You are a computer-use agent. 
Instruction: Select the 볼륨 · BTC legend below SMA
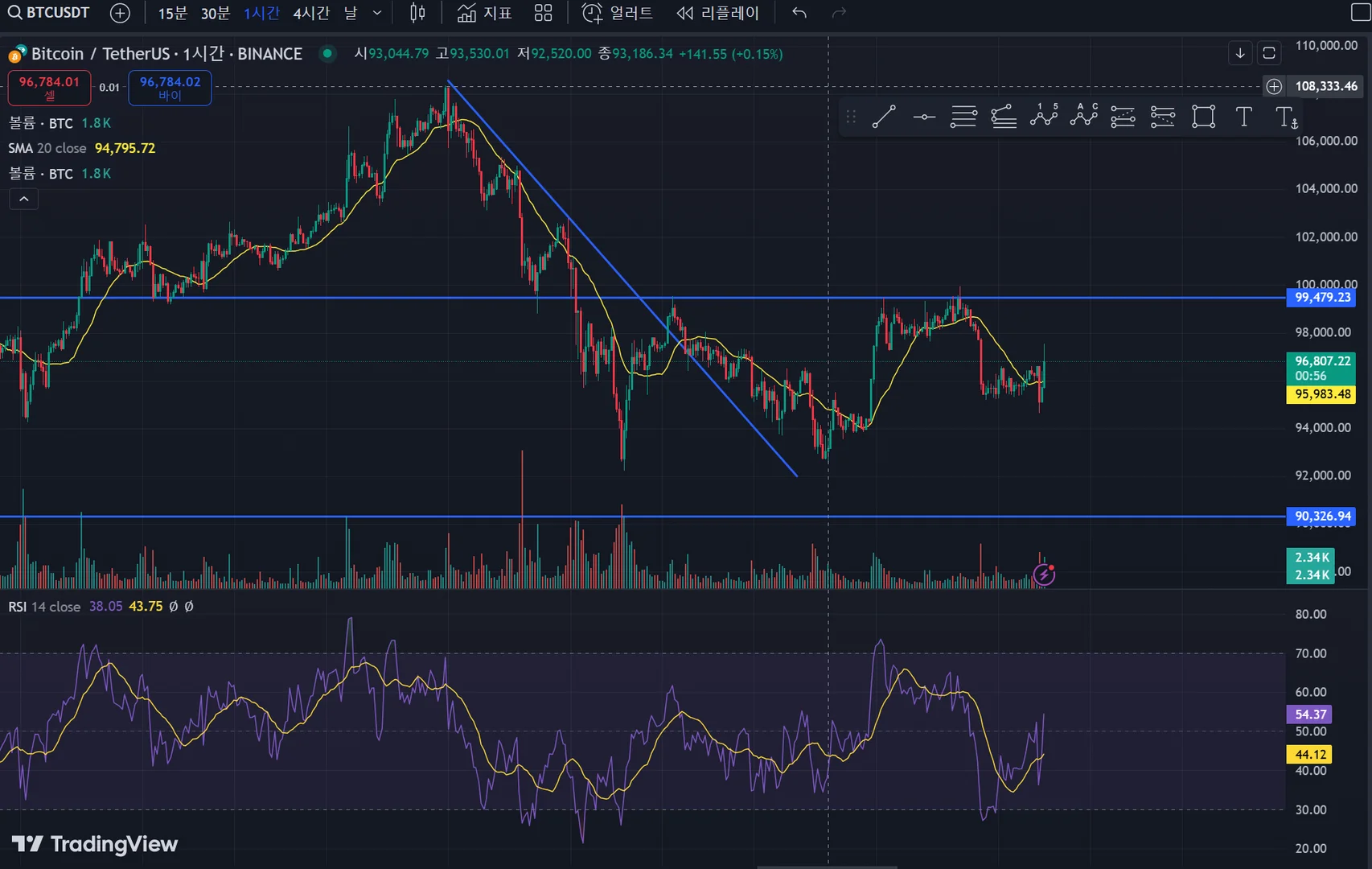point(60,174)
